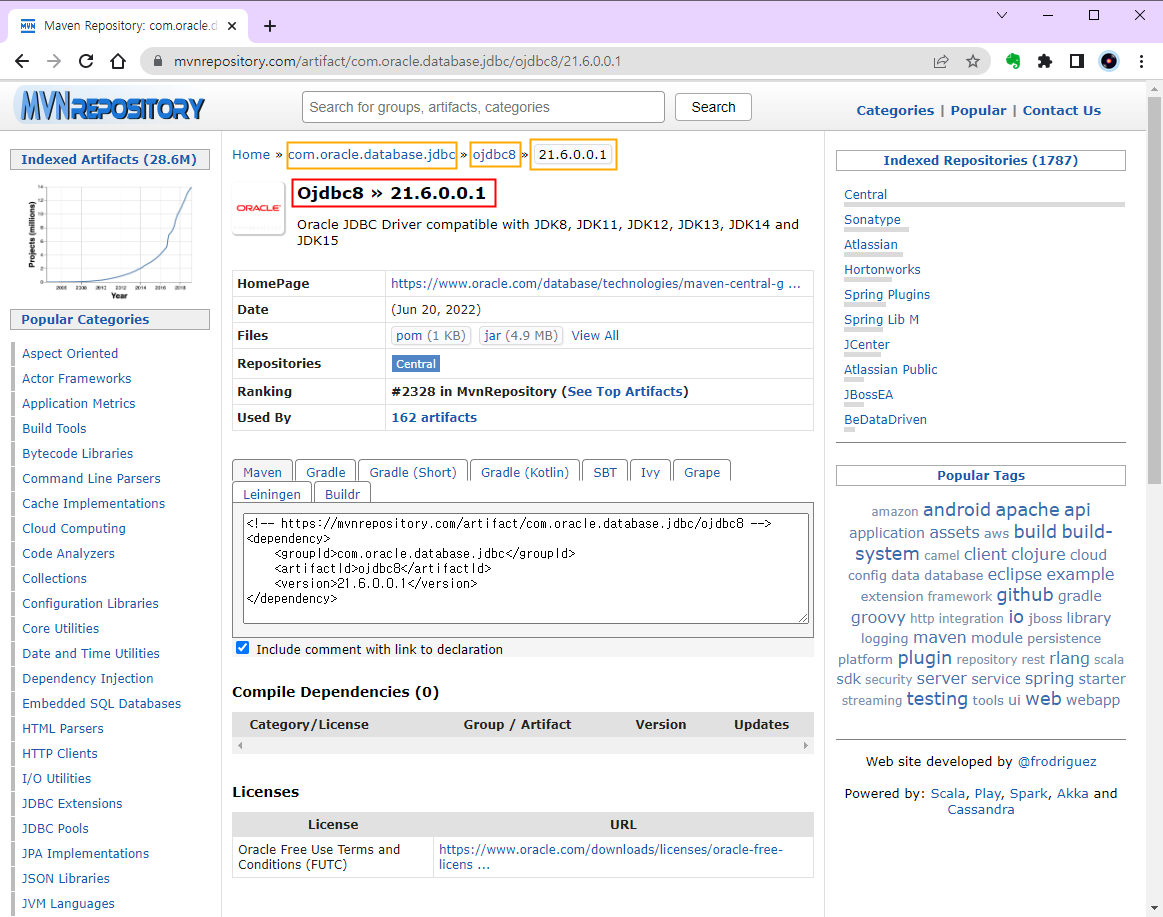
Task: Click the Central repository badge
Action: tap(416, 364)
